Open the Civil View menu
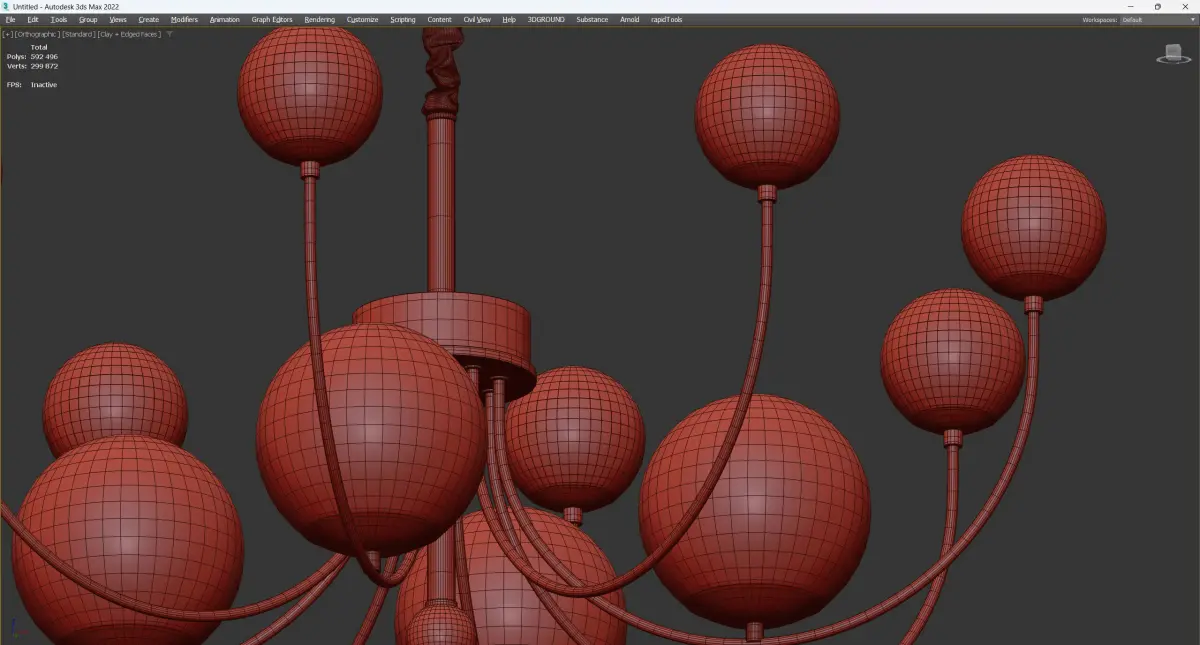The image size is (1200, 645). 477,19
